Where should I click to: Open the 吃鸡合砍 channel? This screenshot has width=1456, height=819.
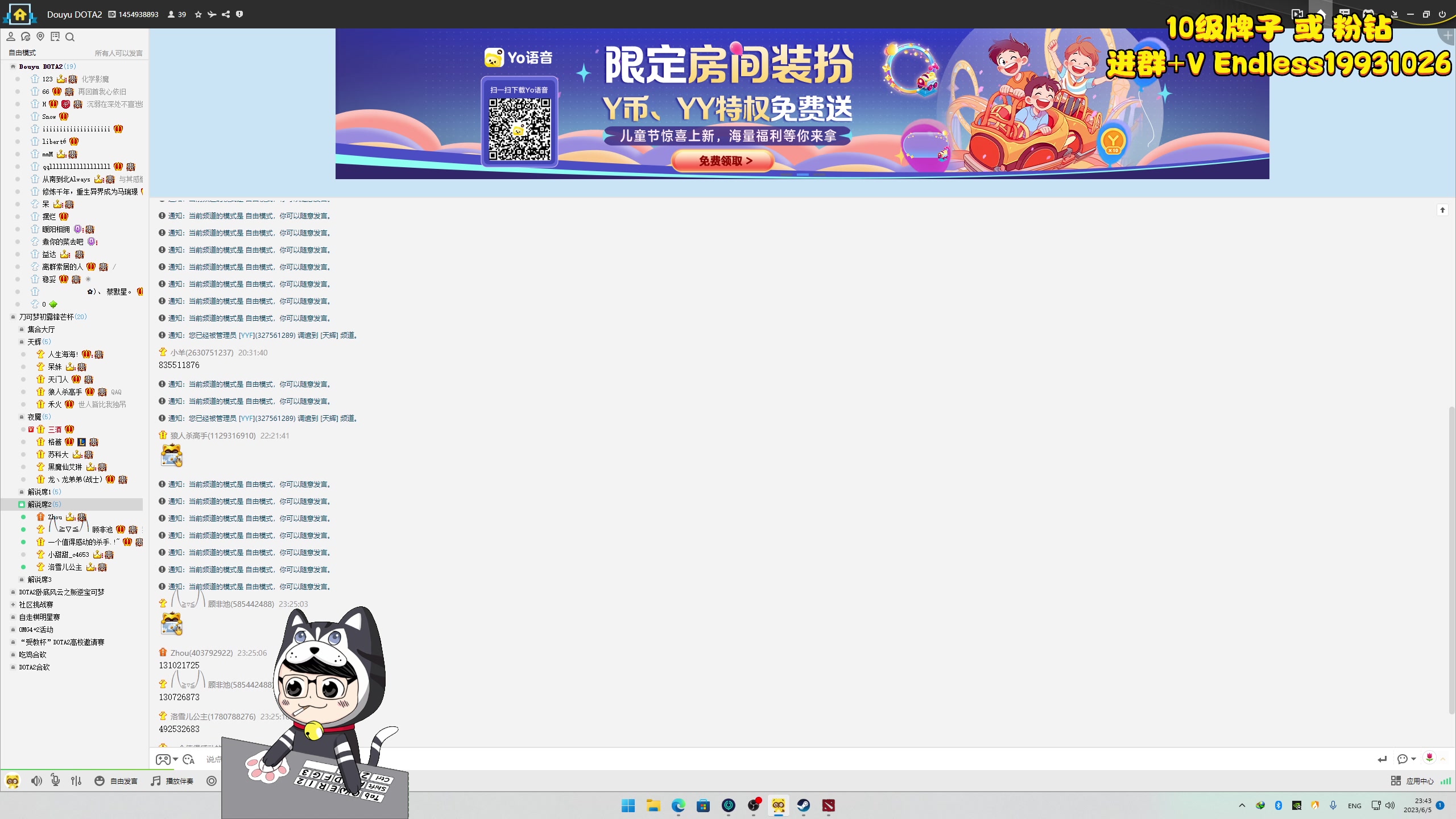coord(32,655)
